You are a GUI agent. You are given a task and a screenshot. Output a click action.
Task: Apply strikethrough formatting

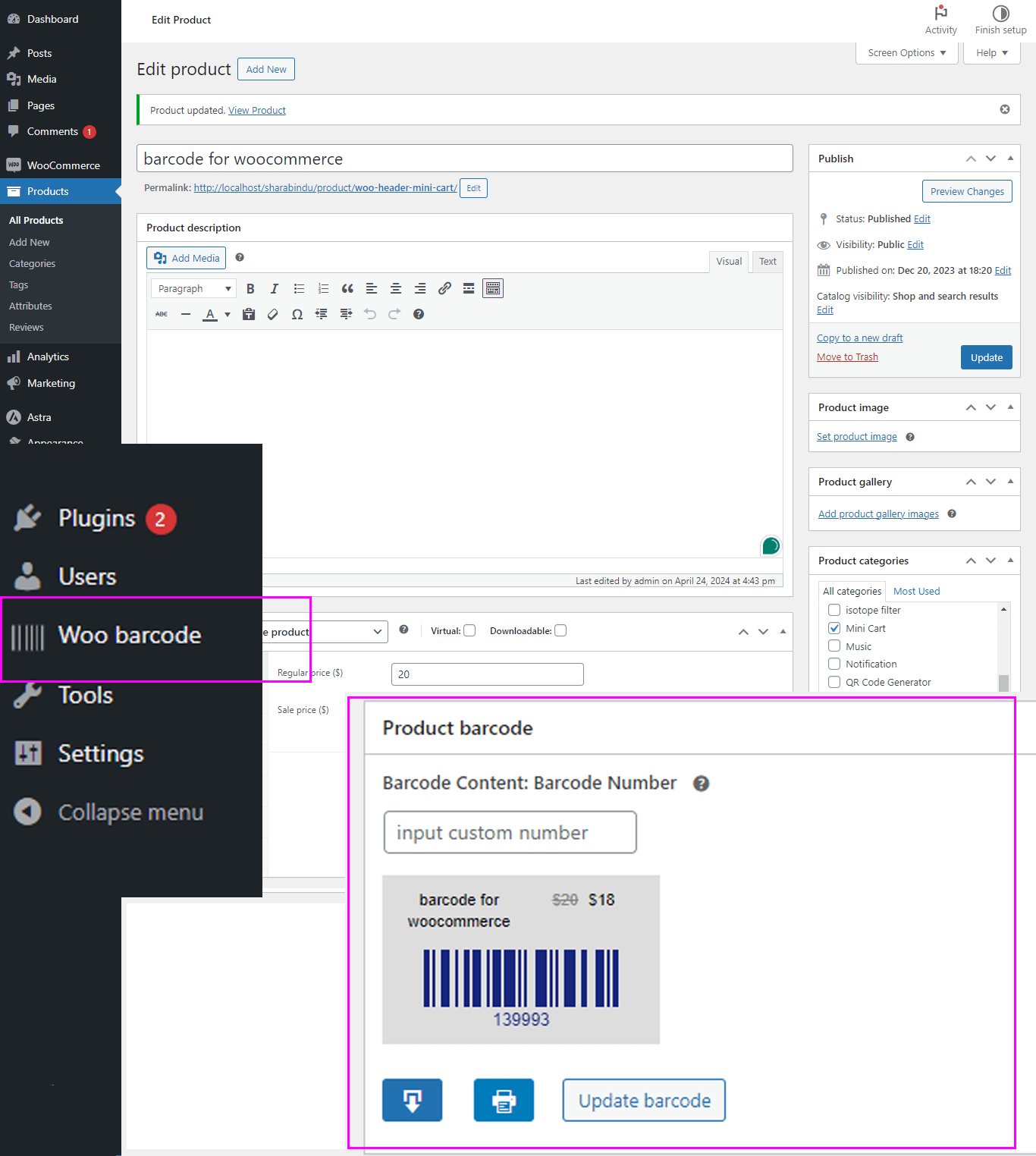pos(162,314)
